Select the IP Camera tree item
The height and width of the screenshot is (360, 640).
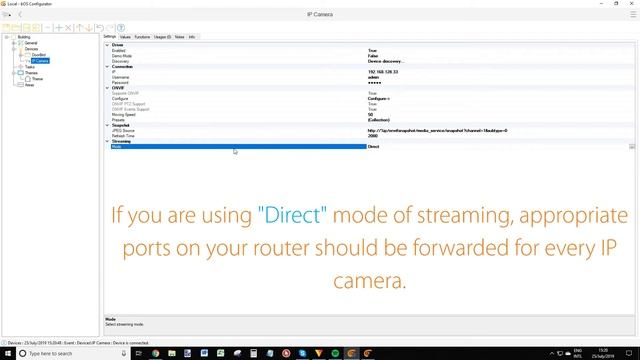(40, 61)
